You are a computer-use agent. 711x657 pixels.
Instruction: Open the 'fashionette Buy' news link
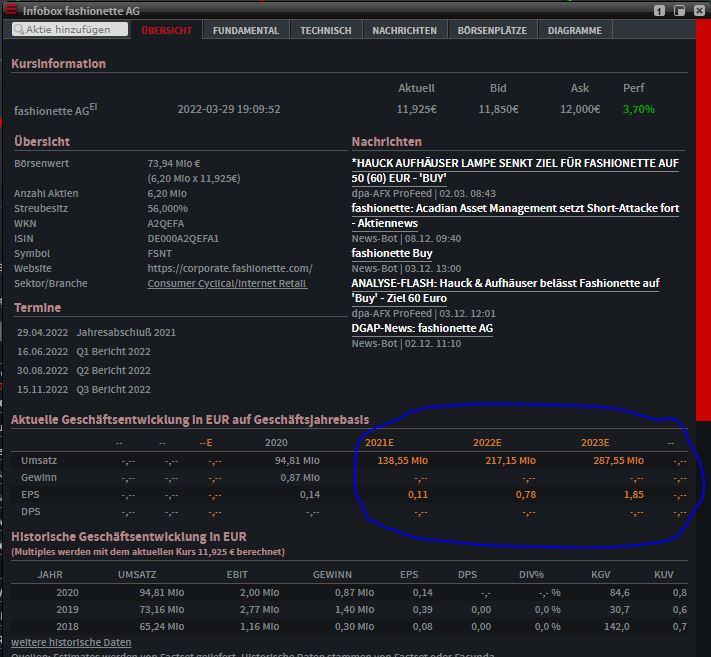(x=392, y=253)
